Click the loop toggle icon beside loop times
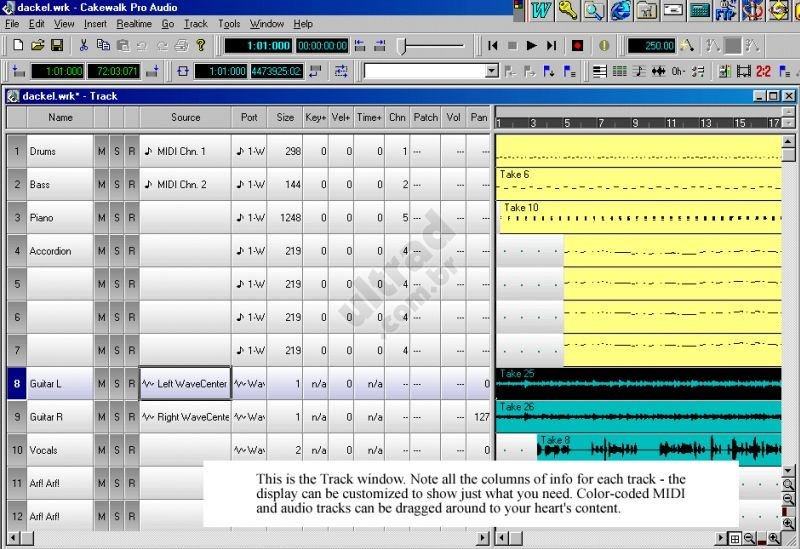Screen dimensions: 800x549 click(x=183, y=71)
